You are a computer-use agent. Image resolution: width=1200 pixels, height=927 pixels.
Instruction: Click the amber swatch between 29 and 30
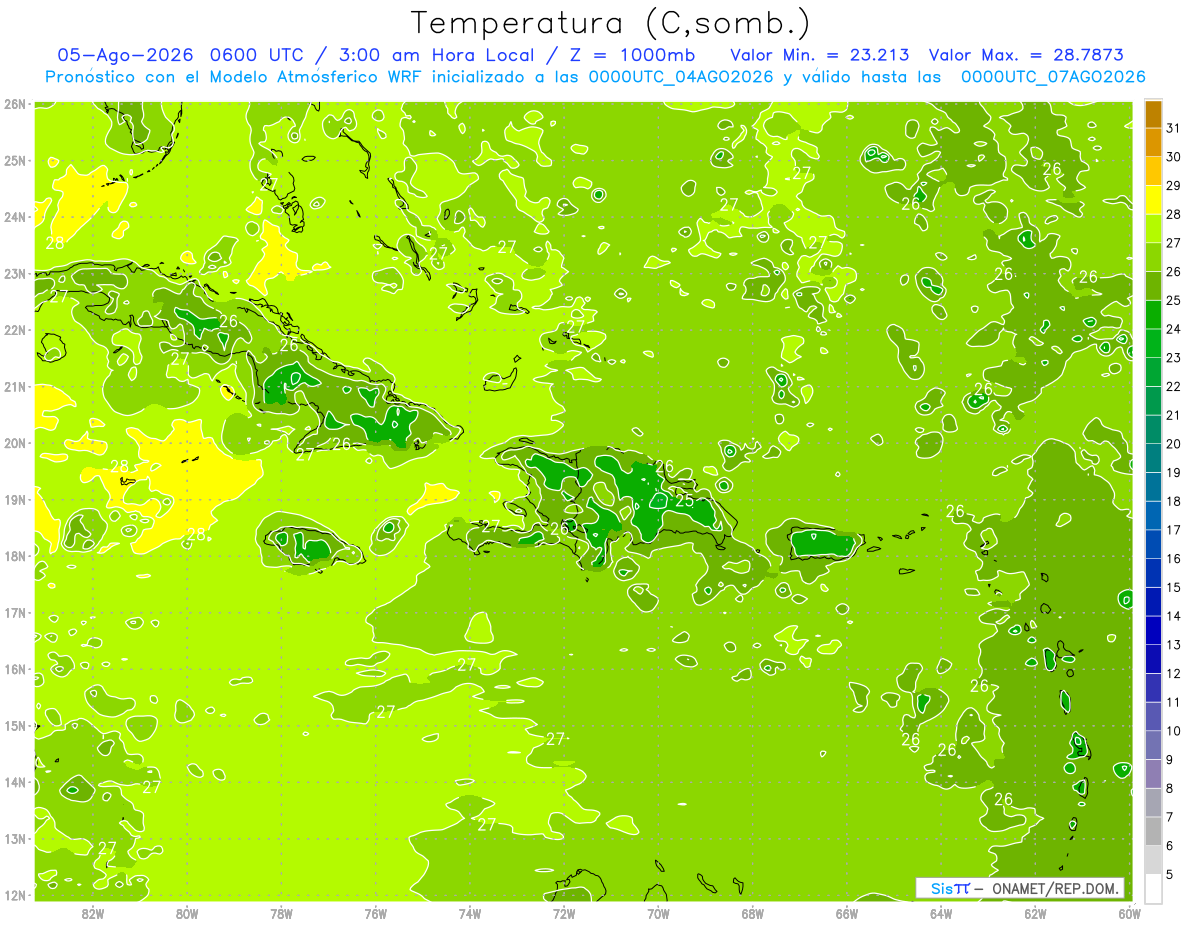[1153, 171]
